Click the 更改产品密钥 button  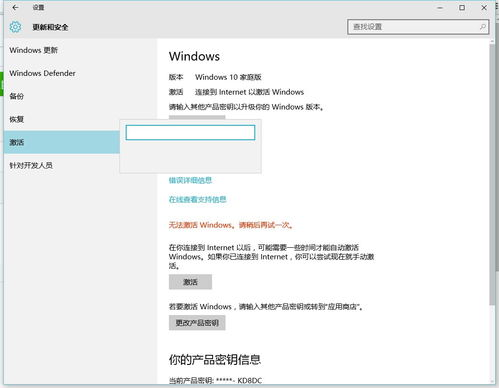pyautogui.click(x=197, y=323)
